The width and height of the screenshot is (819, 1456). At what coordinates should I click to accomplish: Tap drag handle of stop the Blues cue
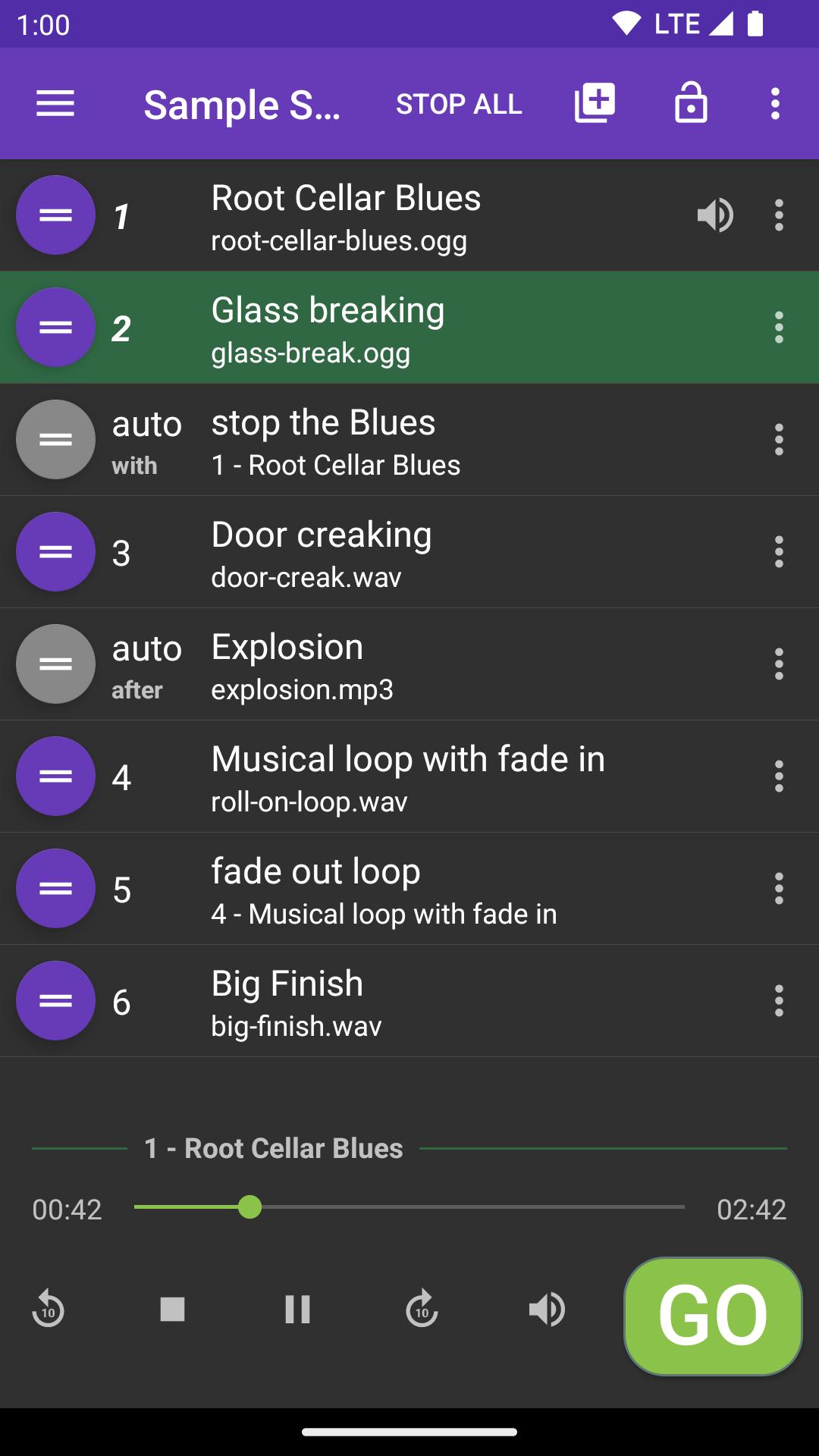click(x=55, y=440)
